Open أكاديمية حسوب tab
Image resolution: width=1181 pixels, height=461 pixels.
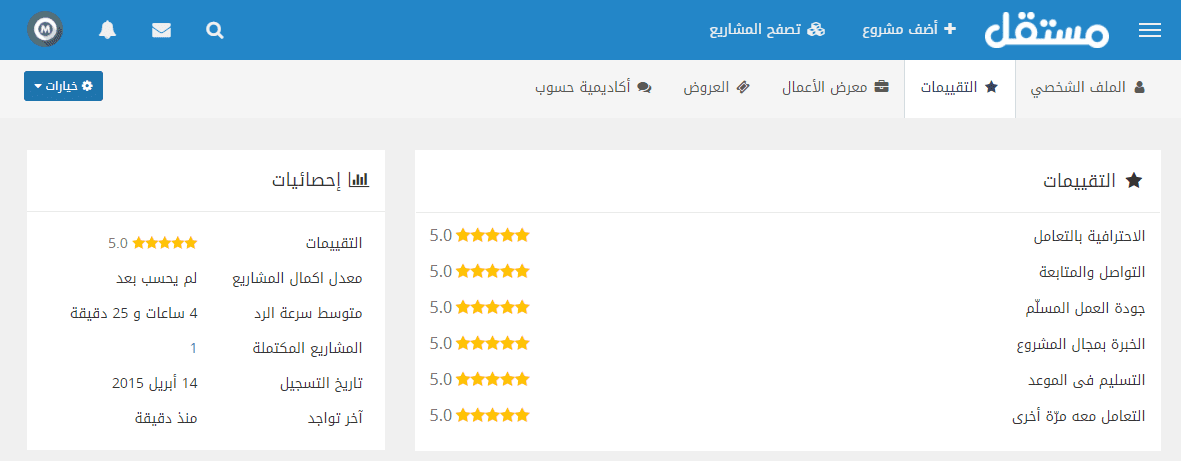[x=593, y=88]
